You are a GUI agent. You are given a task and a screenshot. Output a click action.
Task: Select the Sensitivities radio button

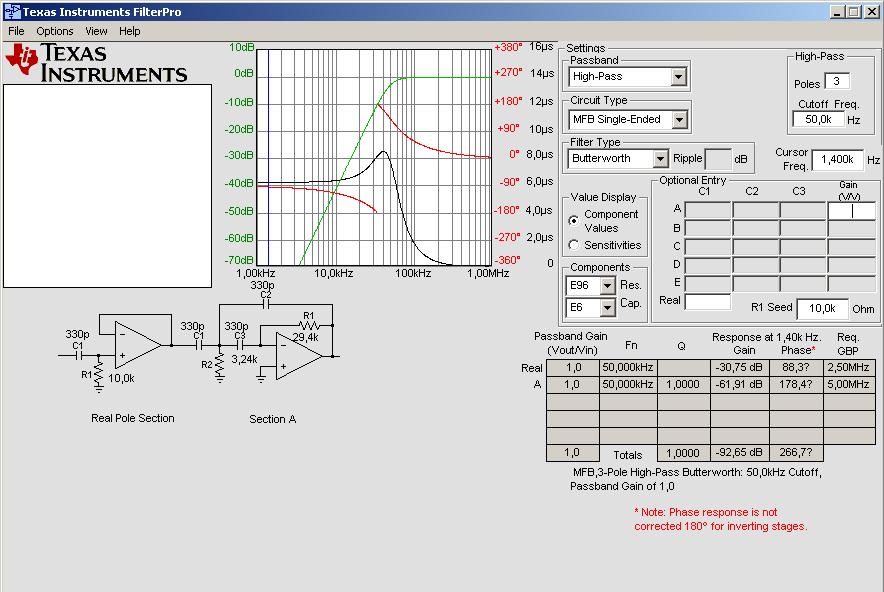[x=573, y=245]
